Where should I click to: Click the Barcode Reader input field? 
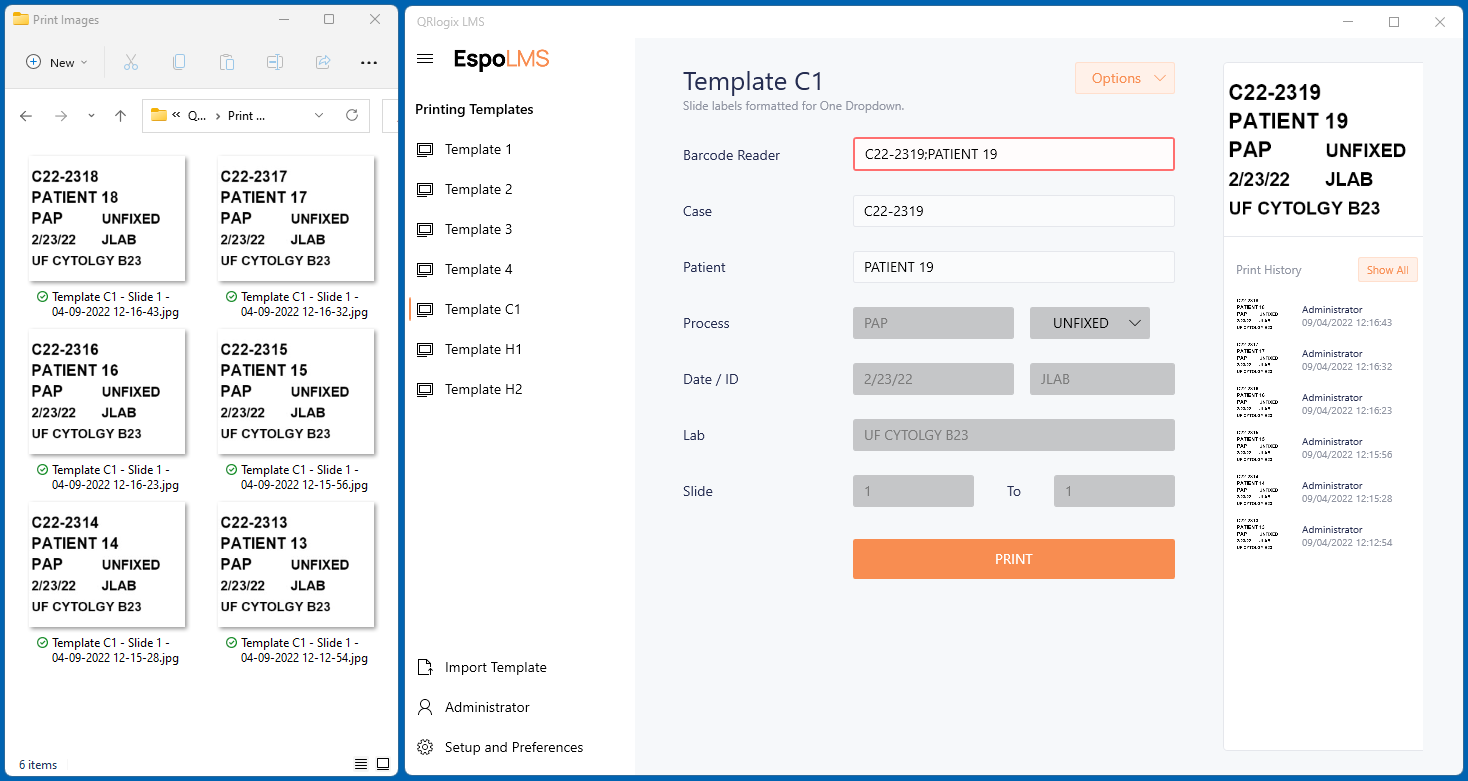click(1014, 154)
